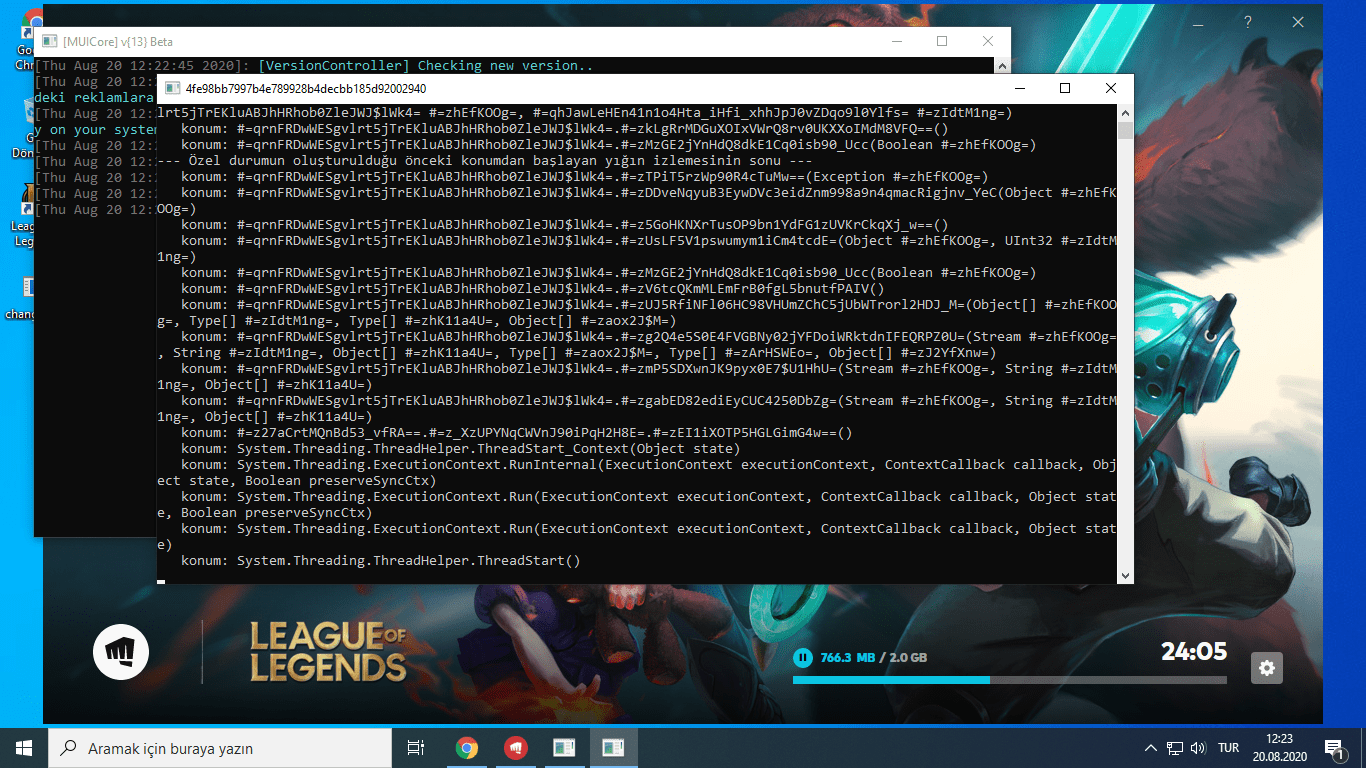
Task: Select the active console window taskbar icon
Action: pos(613,748)
